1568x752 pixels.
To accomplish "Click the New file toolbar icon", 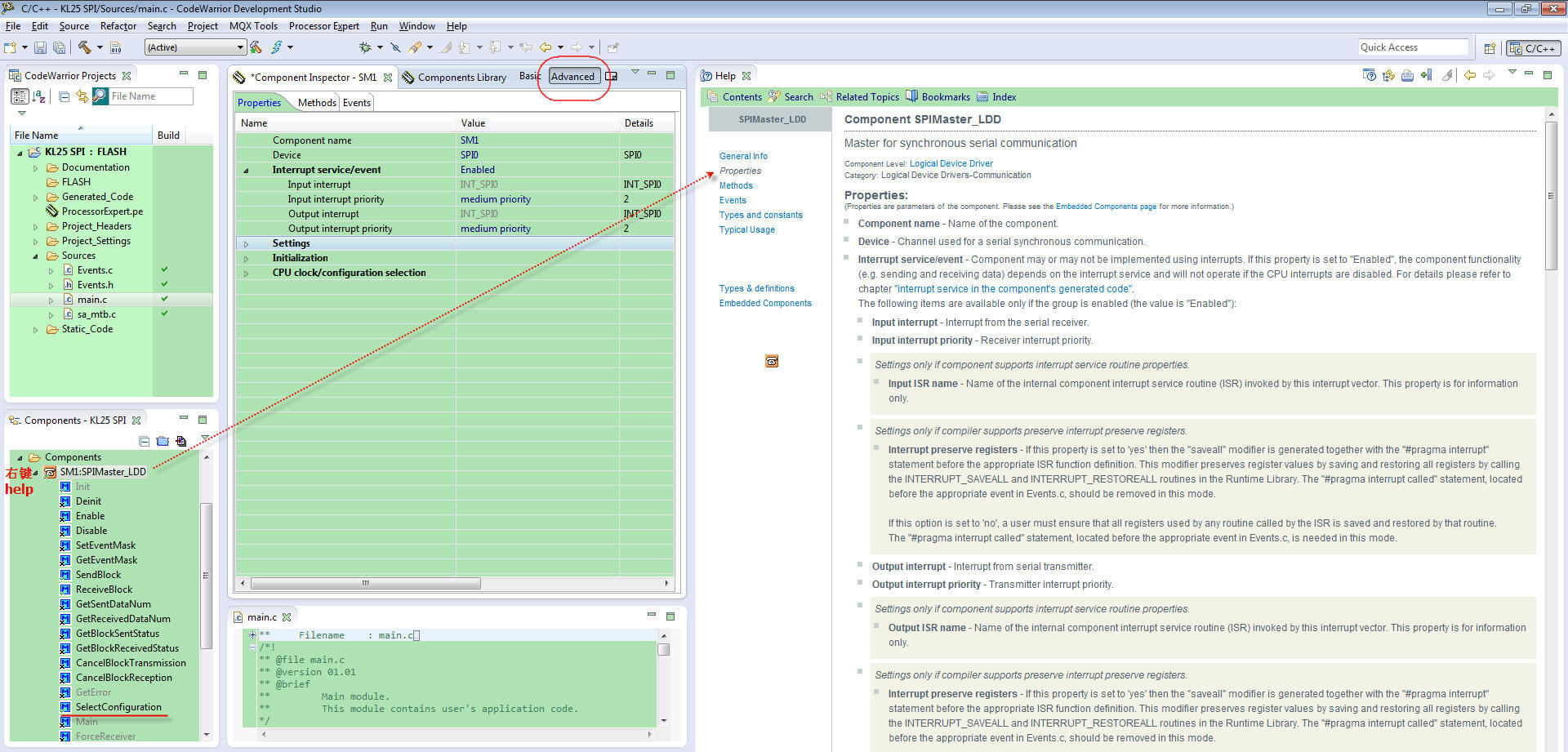I will tap(11, 47).
